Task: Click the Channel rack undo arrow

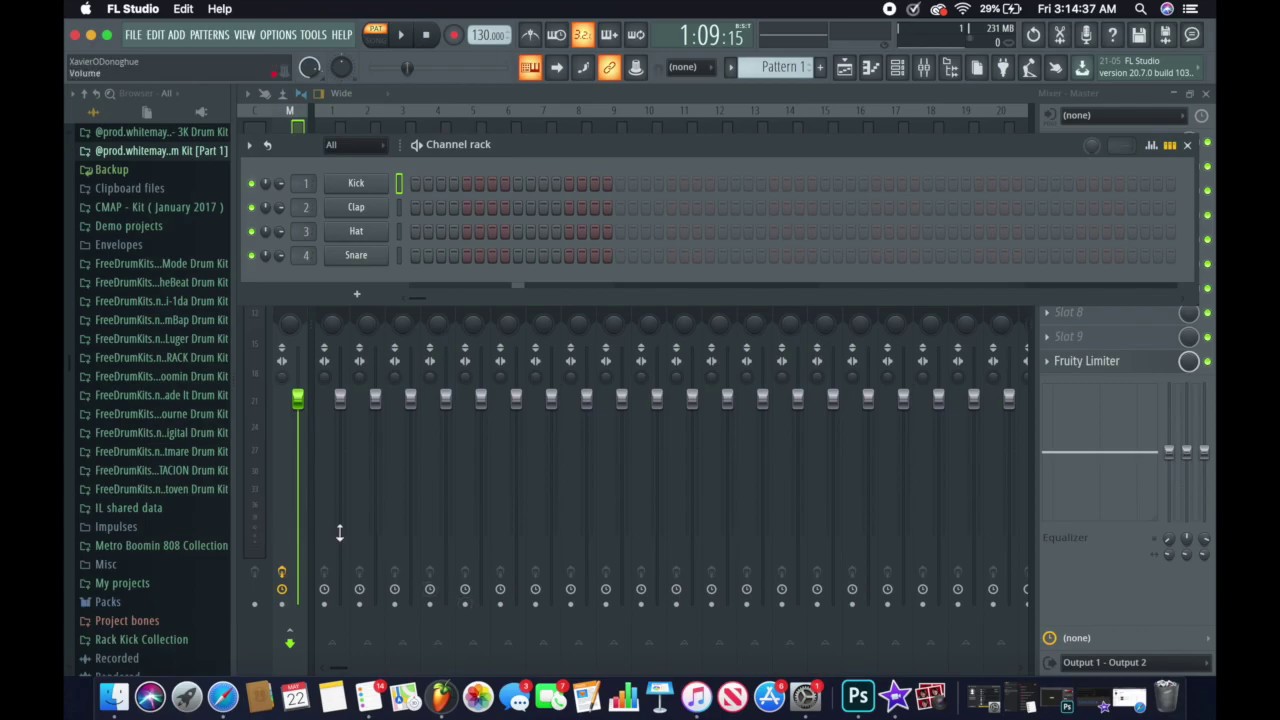Action: 267,146
